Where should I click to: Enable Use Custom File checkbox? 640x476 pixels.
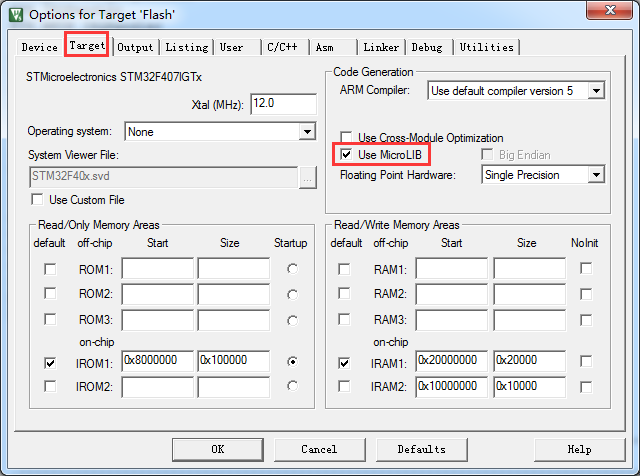(x=37, y=200)
